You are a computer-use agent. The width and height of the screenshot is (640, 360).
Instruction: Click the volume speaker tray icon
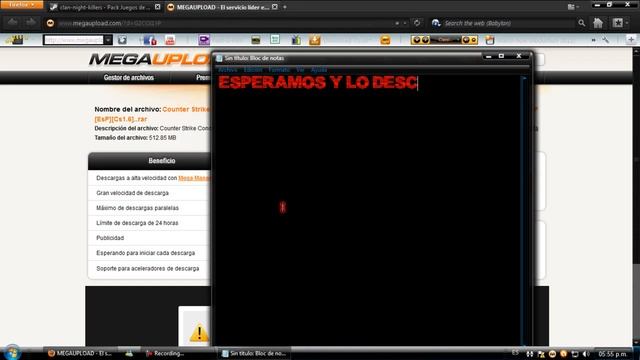tap(586, 354)
